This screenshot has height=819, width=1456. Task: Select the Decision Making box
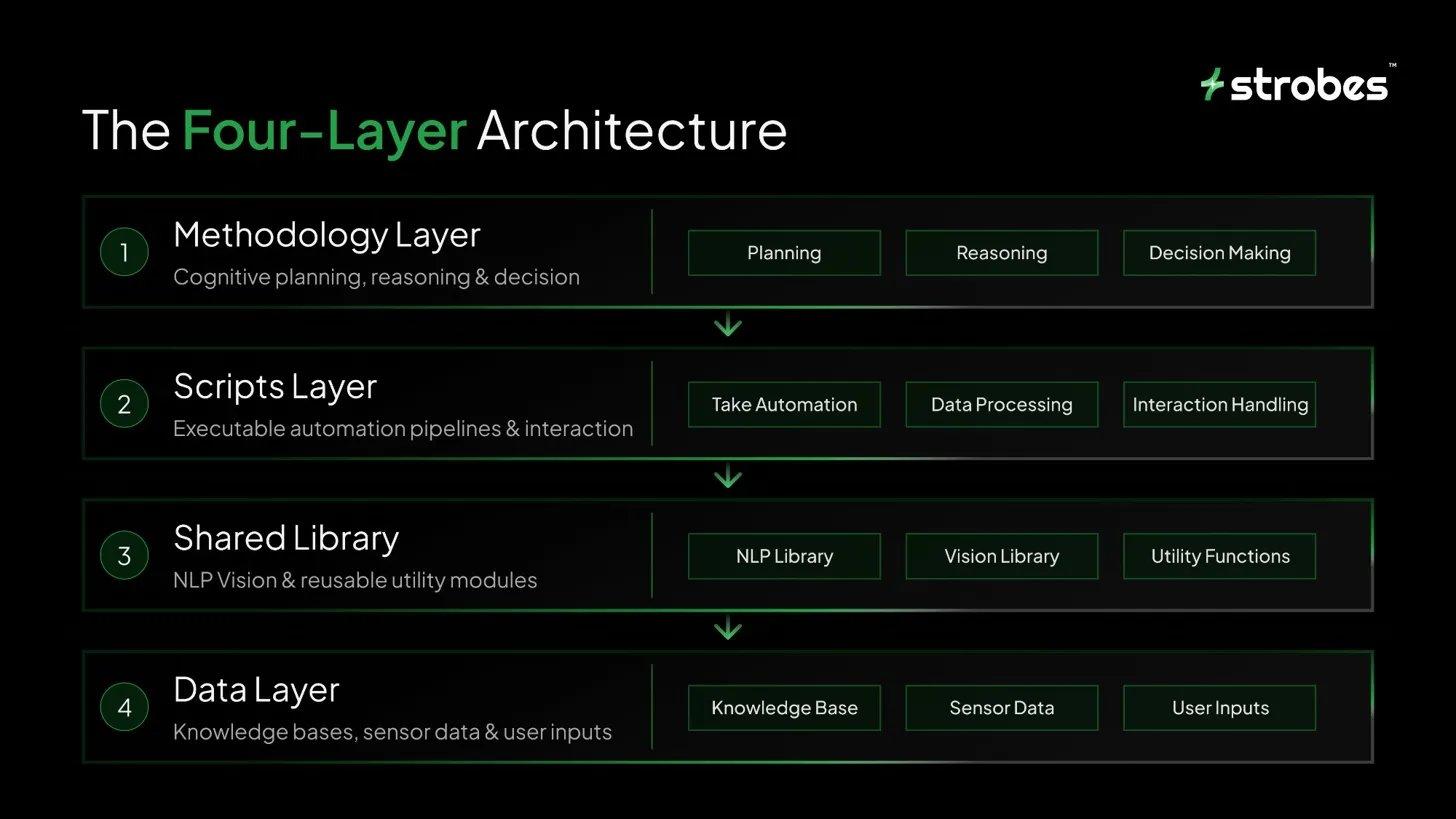point(1220,253)
